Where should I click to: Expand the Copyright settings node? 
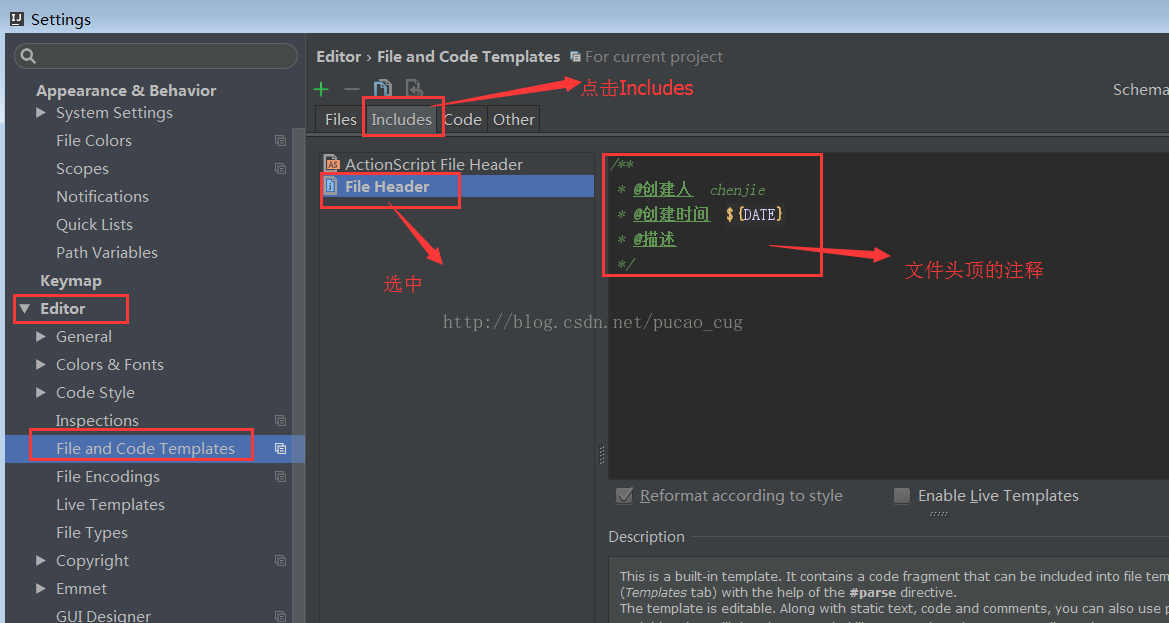pyautogui.click(x=41, y=561)
